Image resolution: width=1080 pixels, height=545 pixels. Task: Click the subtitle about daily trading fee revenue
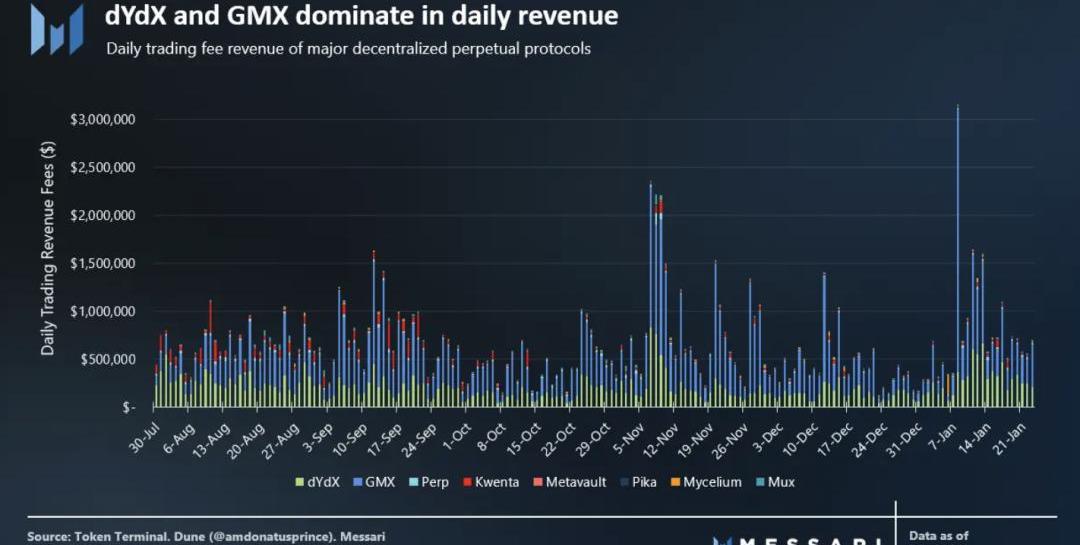tap(348, 49)
